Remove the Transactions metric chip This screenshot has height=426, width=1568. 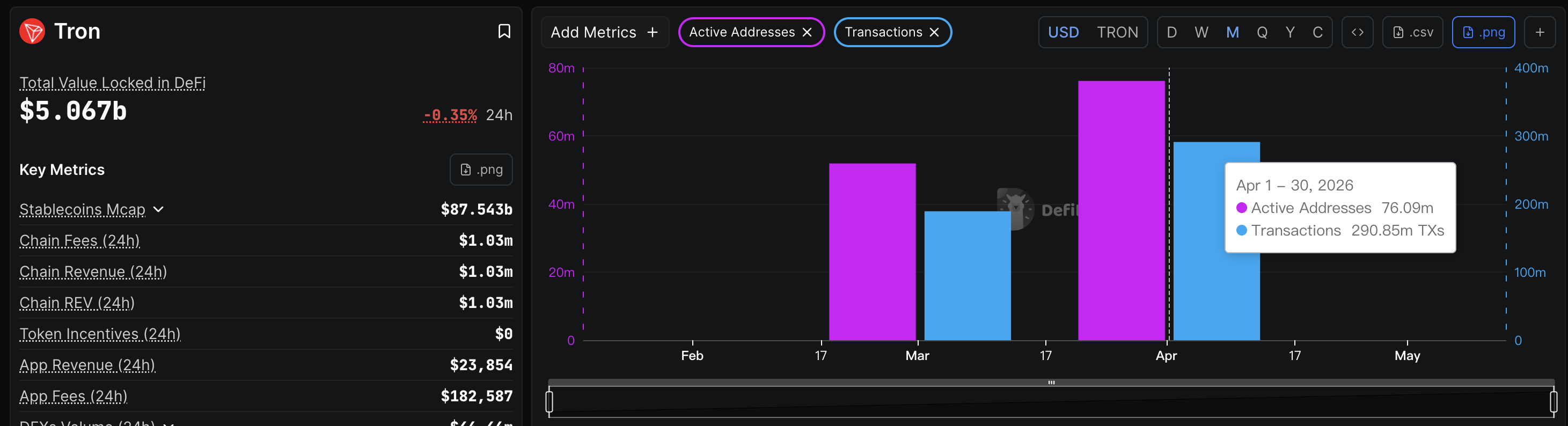coord(934,32)
